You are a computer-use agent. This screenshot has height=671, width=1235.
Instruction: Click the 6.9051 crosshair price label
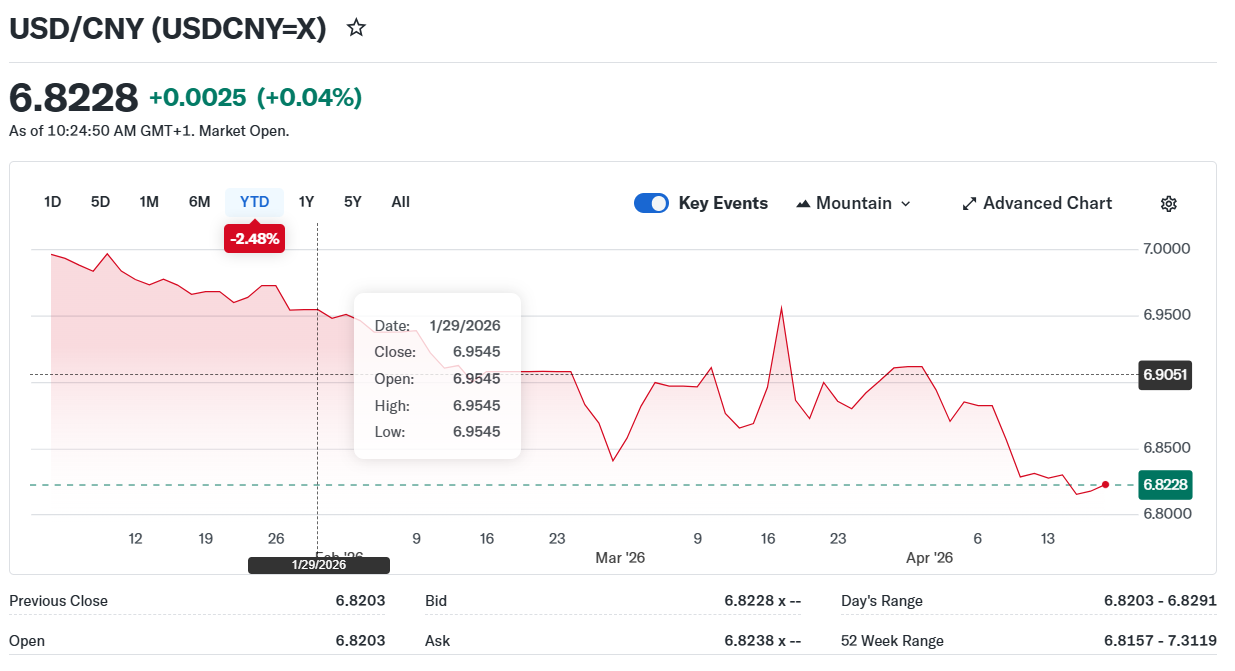(1165, 375)
